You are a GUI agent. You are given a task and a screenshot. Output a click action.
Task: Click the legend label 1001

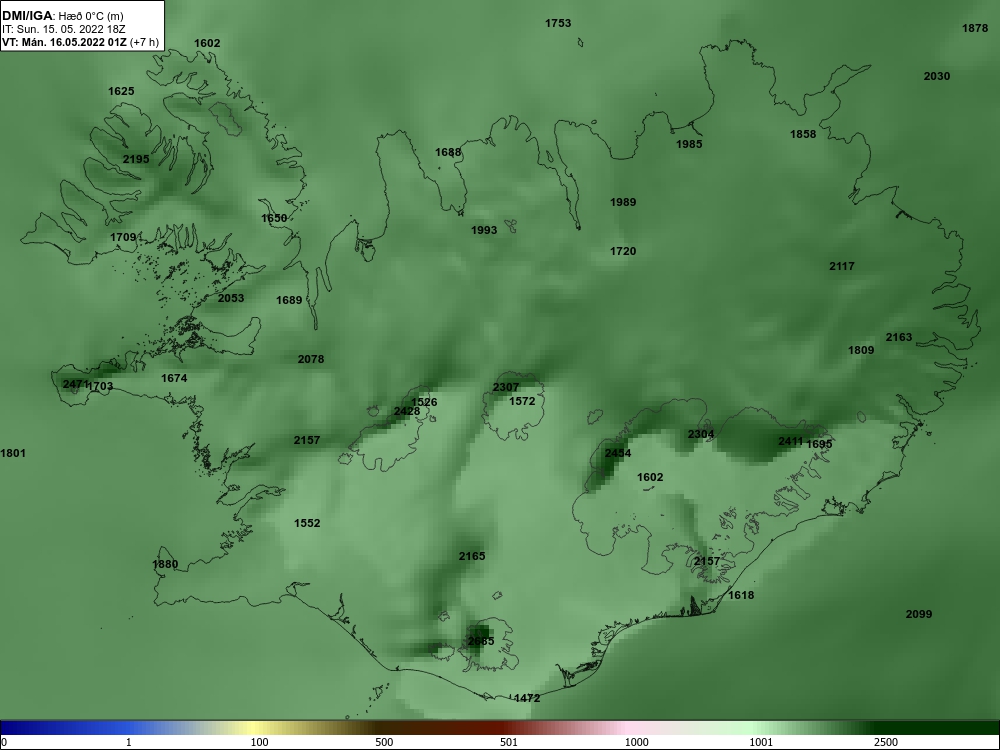(761, 742)
